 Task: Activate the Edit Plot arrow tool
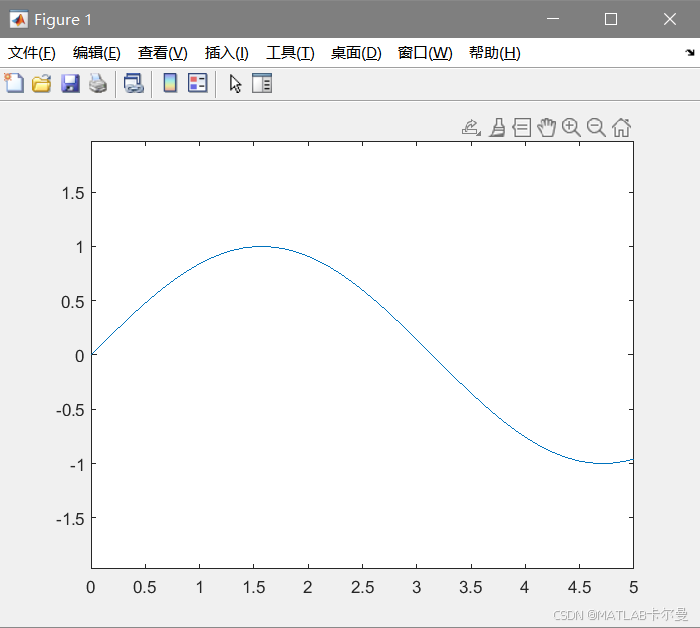pyautogui.click(x=235, y=83)
